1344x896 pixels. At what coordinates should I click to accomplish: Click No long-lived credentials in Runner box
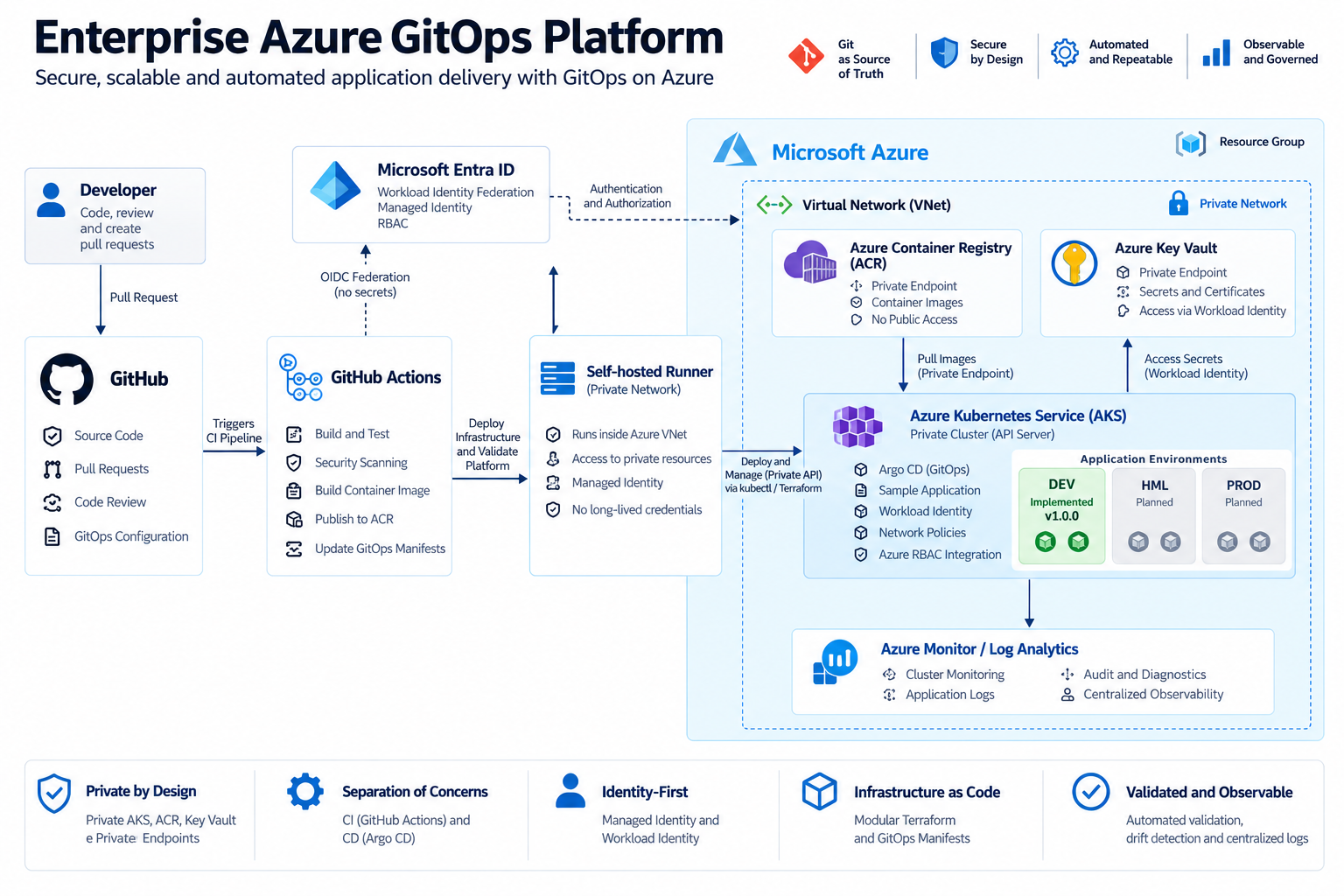(623, 509)
